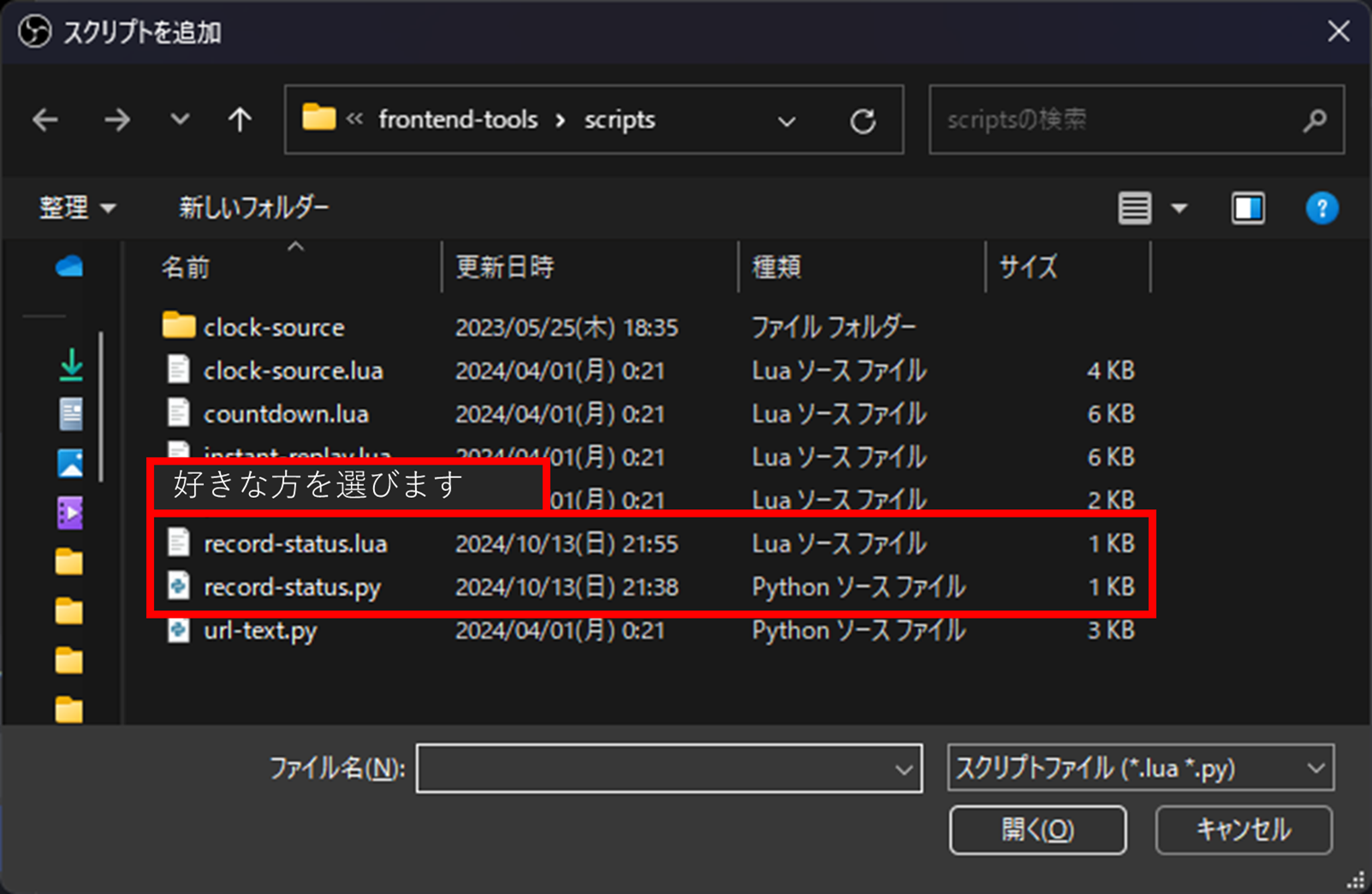Click the folder icon in the address bar
Image resolution: width=1372 pixels, height=894 pixels.
pyautogui.click(x=318, y=117)
